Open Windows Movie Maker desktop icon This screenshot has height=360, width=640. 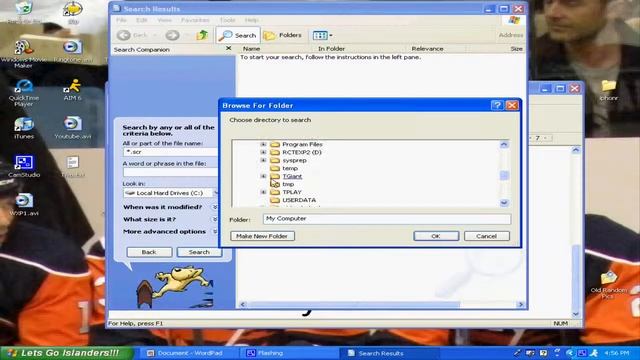point(24,54)
